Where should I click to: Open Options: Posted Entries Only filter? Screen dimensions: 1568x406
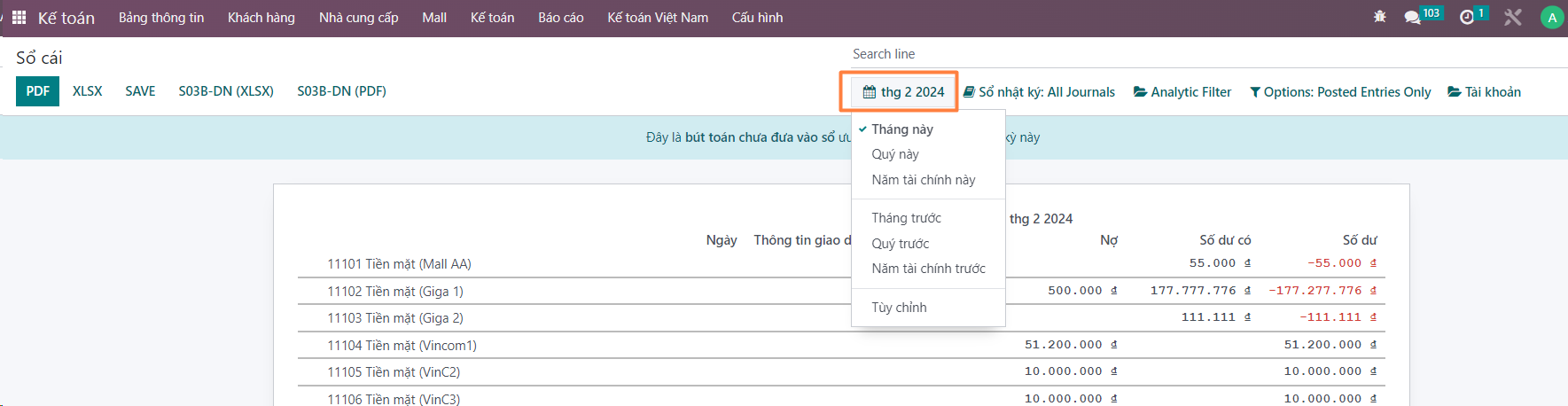point(1340,92)
